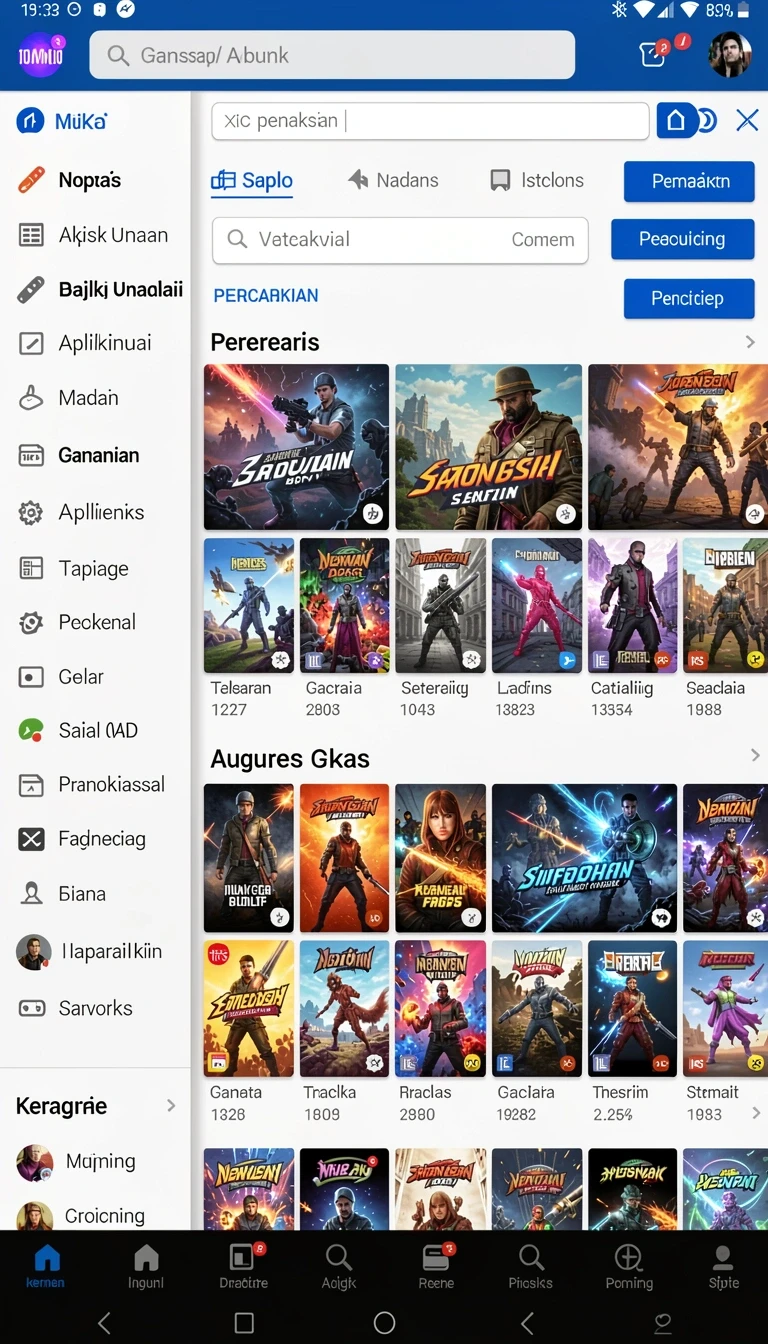Switch to the Istclons tab

[x=537, y=180]
